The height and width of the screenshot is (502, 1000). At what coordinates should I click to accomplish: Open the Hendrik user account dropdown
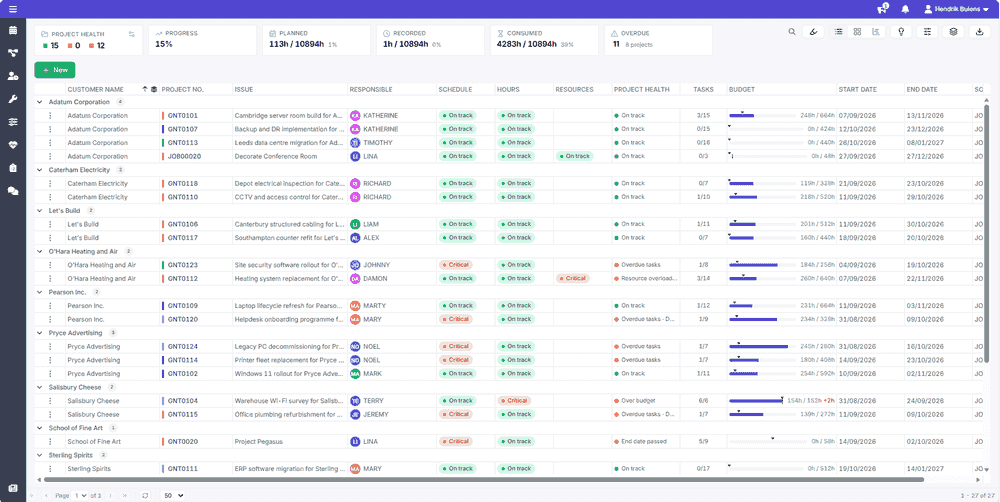click(956, 9)
